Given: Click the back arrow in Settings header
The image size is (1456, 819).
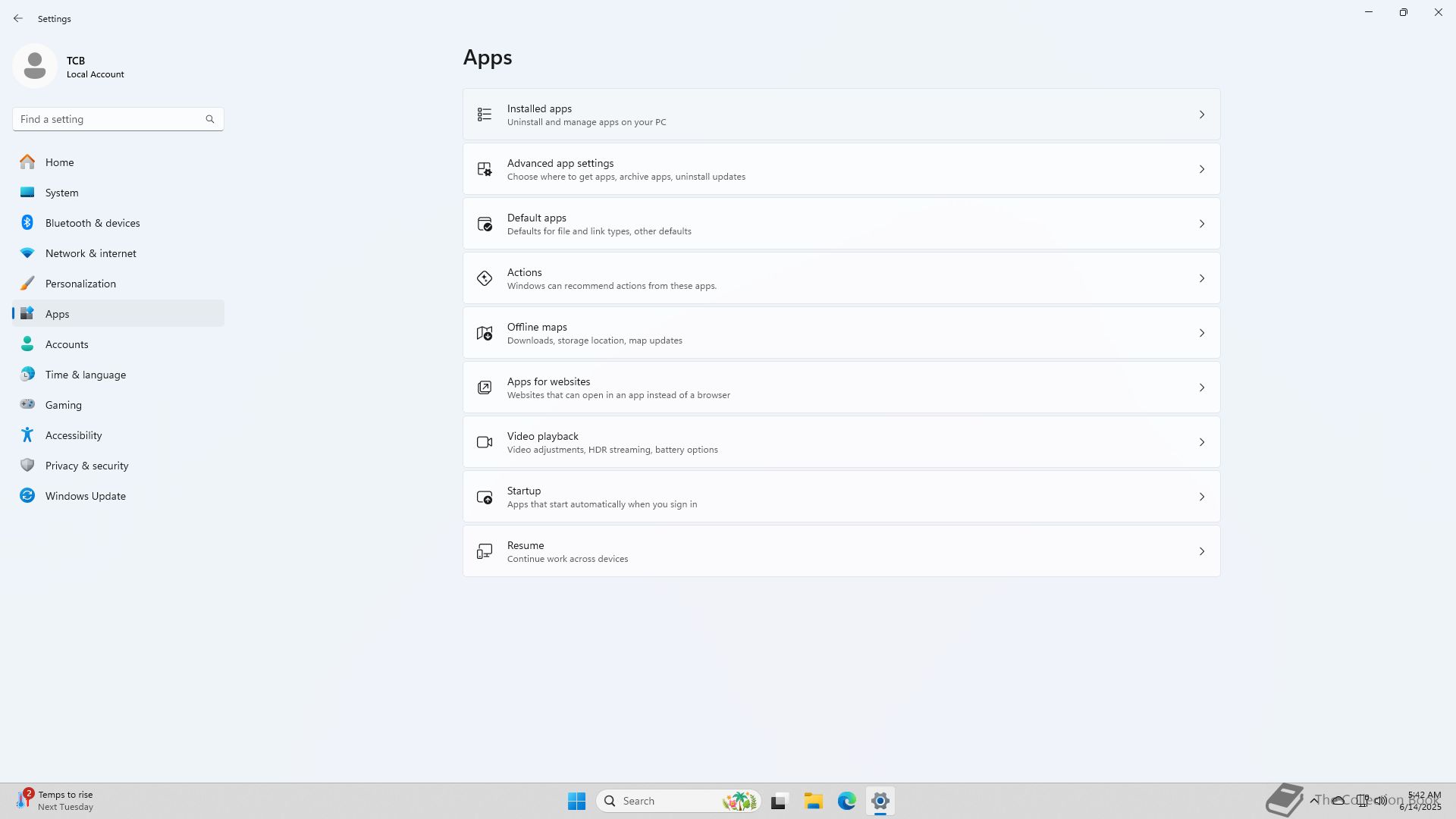Looking at the screenshot, I should click(x=18, y=18).
